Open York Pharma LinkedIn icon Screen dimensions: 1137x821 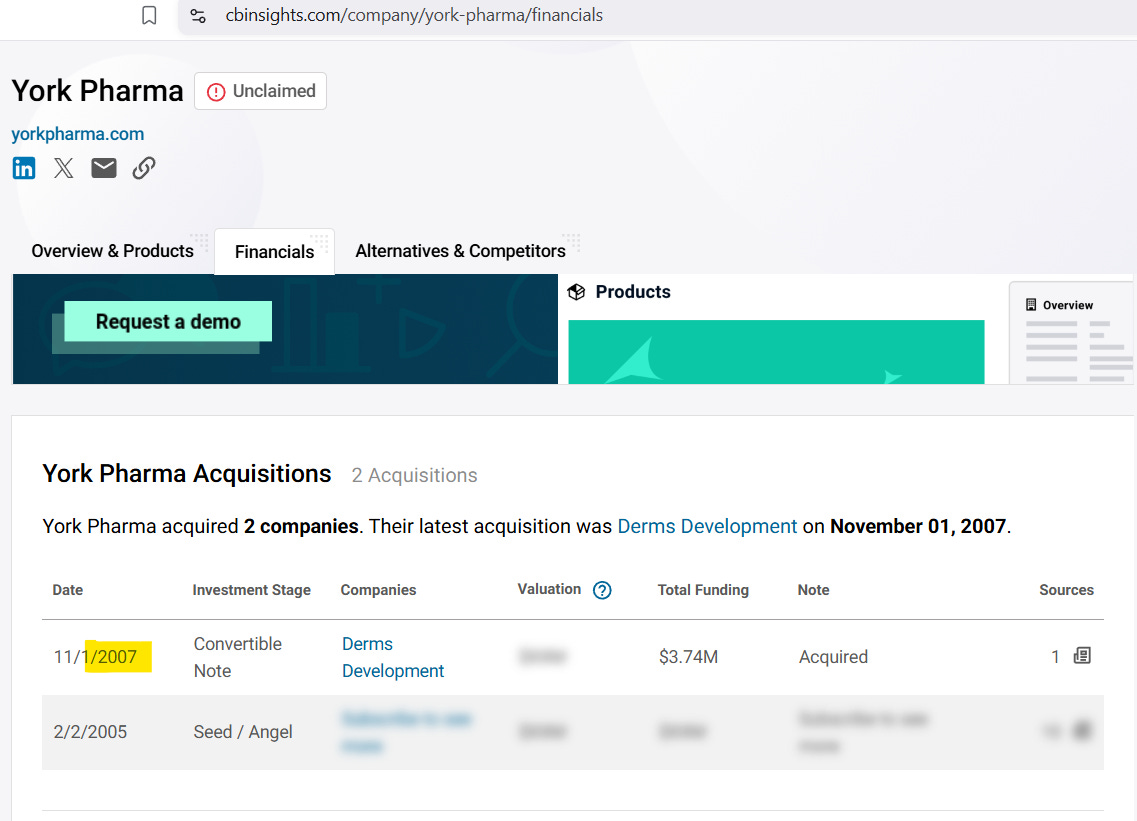(x=24, y=168)
